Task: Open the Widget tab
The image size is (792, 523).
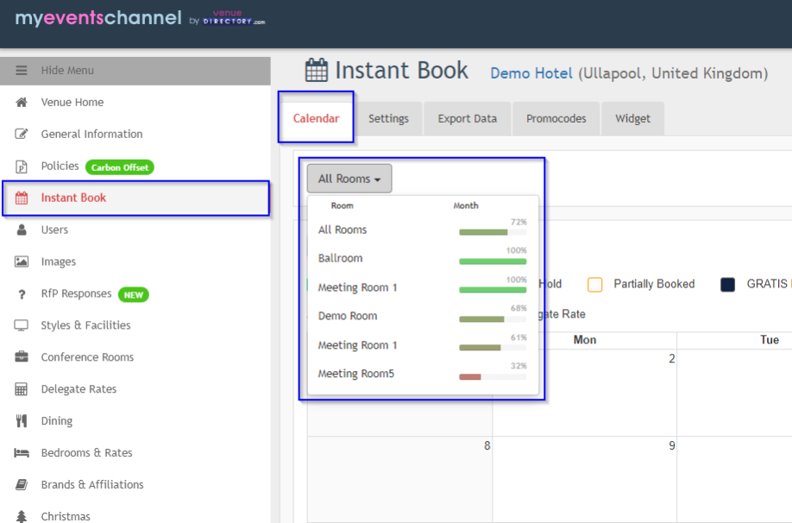Action: 633,118
